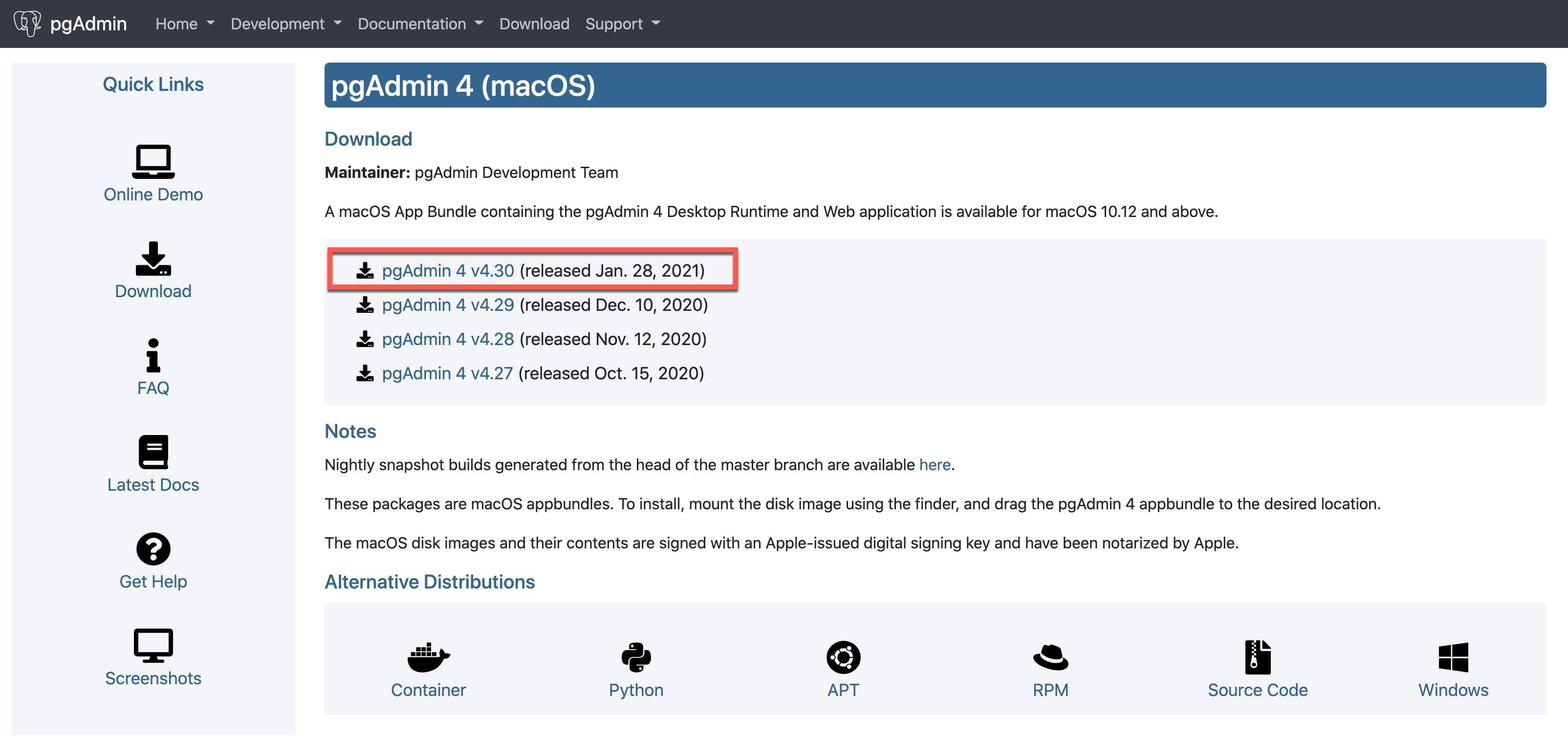Select the Windows distribution icon

(1453, 657)
